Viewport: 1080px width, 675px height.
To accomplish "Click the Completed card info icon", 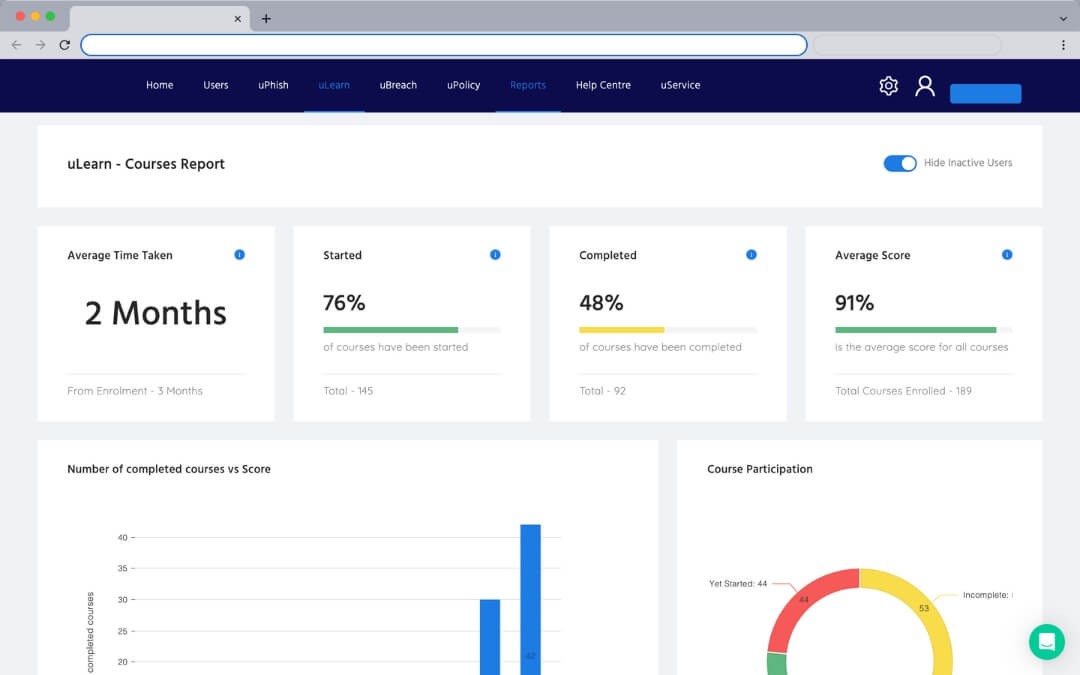I will (x=751, y=255).
